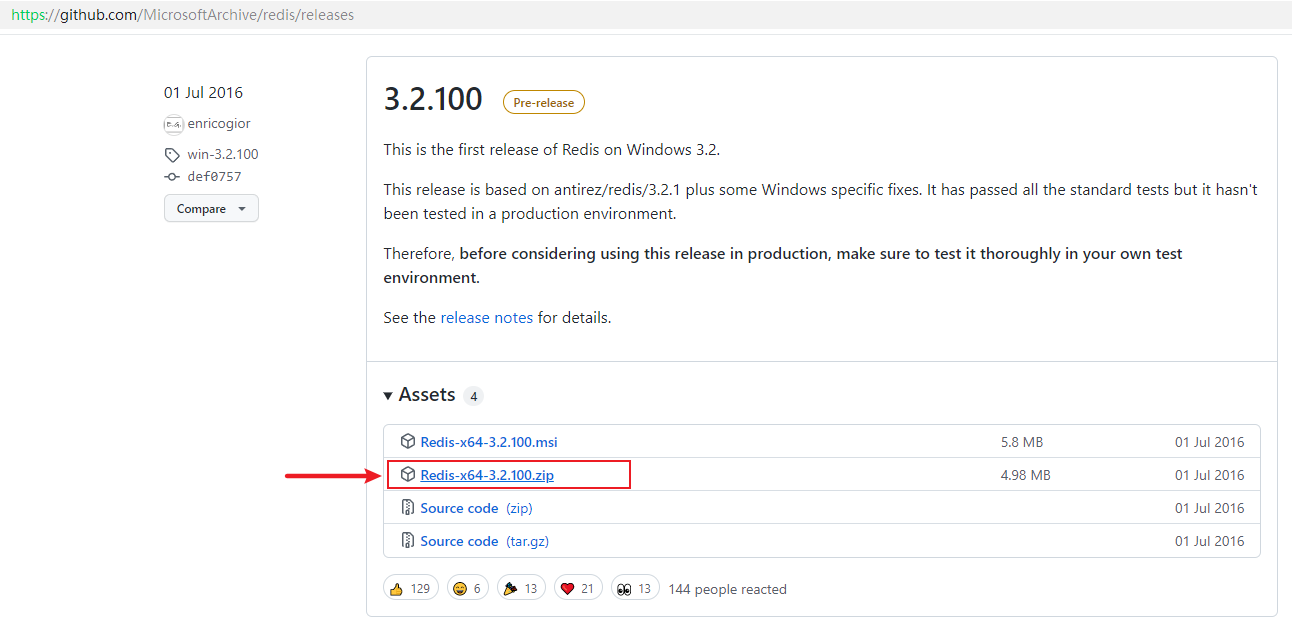Click the enricogior avatar image
1292x626 pixels.
coord(174,124)
